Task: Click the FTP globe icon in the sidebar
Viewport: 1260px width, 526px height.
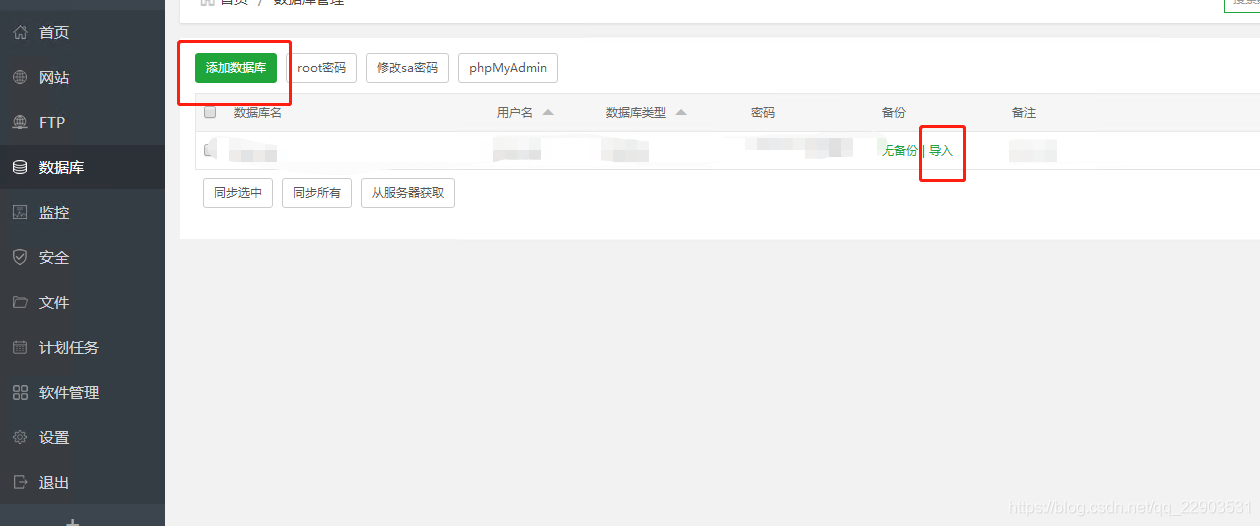Action: 20,123
